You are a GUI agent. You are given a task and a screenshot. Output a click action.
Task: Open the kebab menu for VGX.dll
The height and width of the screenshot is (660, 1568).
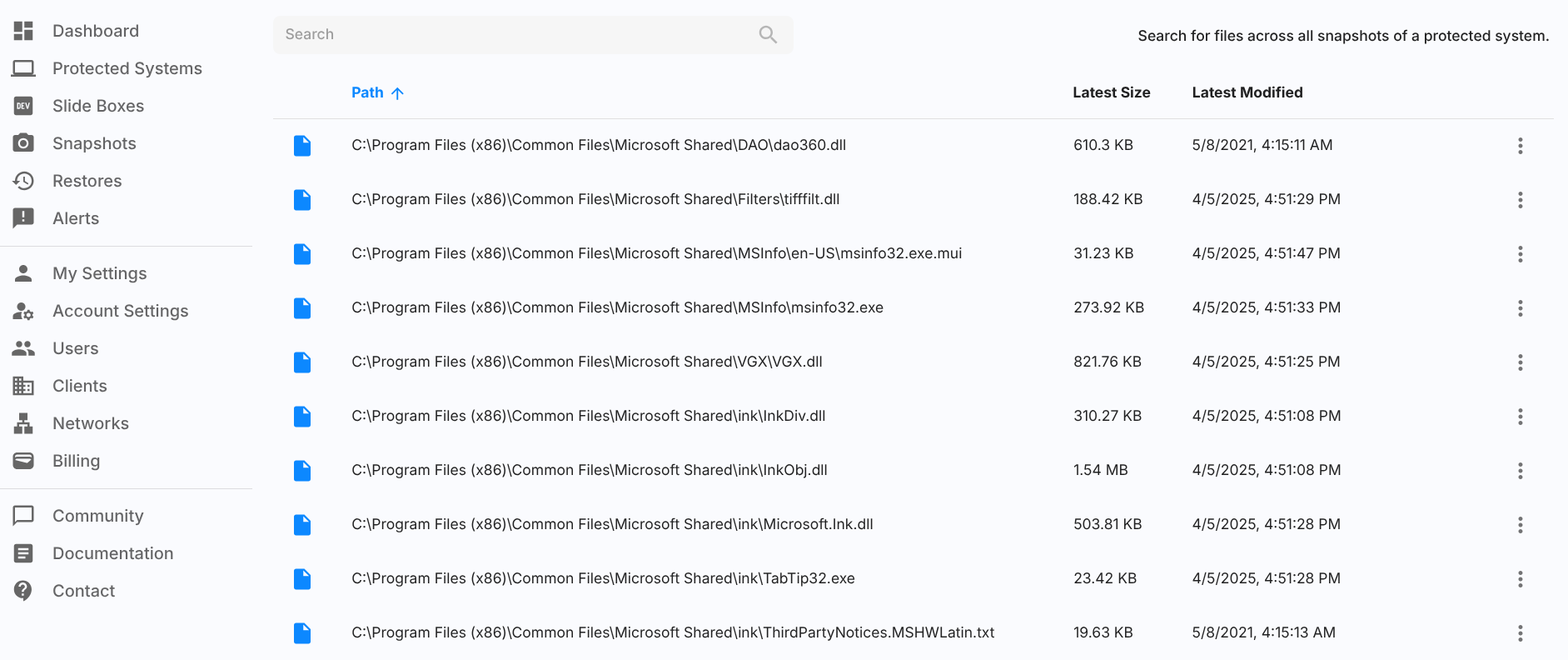pos(1520,362)
